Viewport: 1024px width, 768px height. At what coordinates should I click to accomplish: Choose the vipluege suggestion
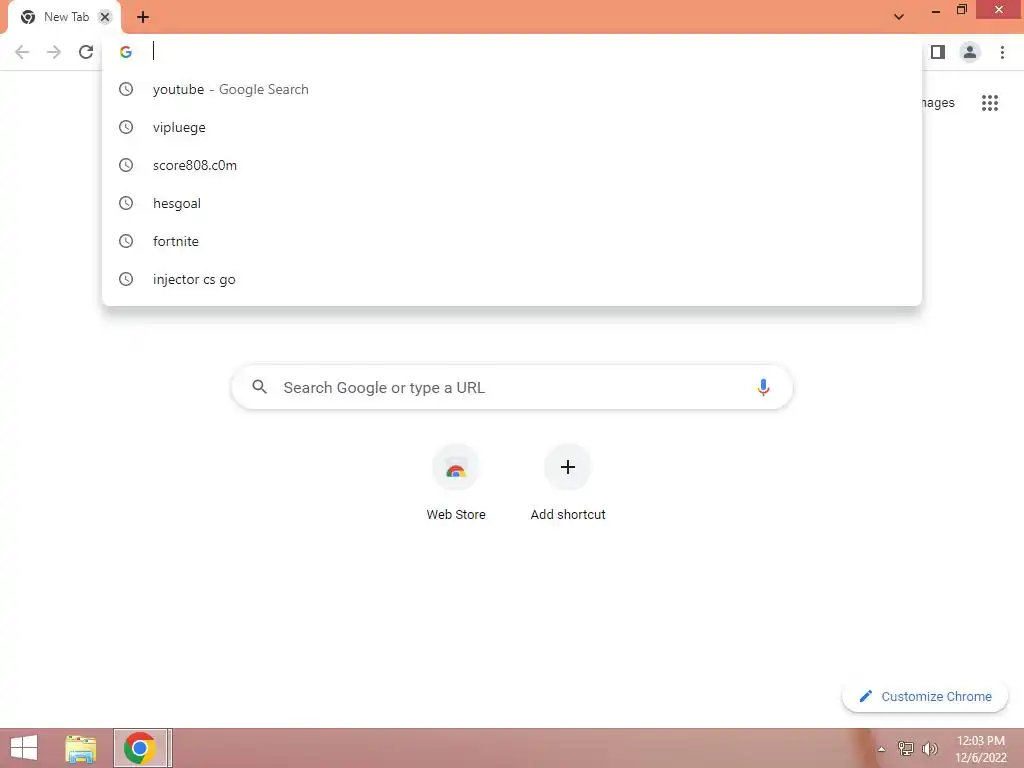[512, 127]
